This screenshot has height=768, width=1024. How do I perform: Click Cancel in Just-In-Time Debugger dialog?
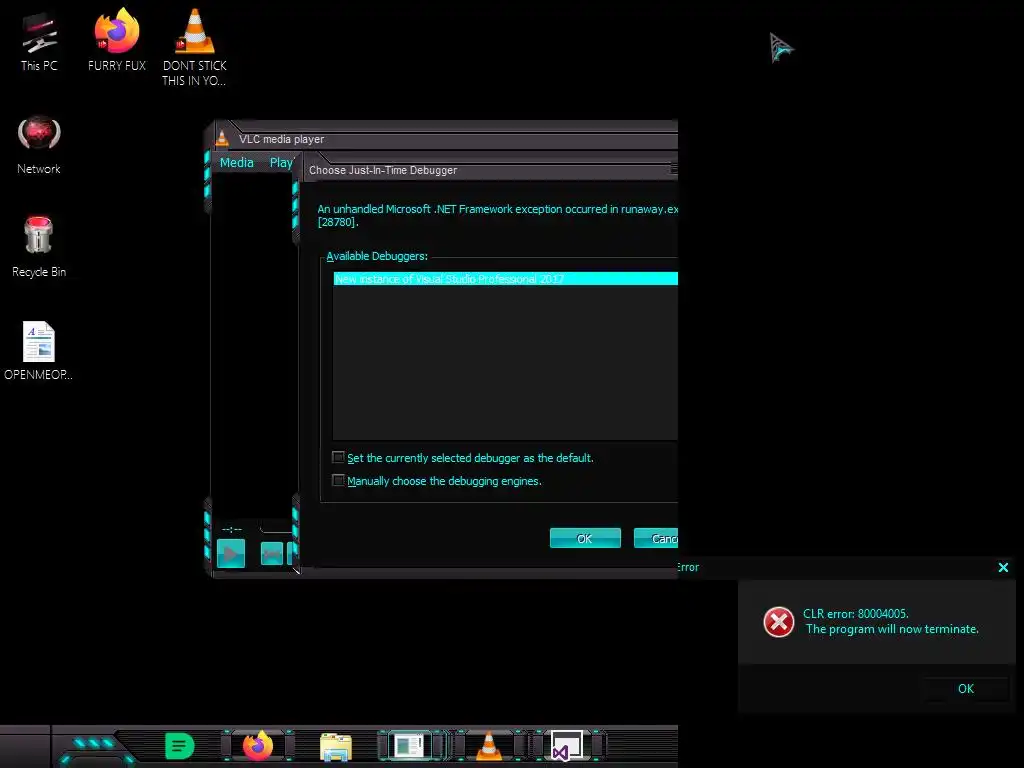click(x=656, y=538)
